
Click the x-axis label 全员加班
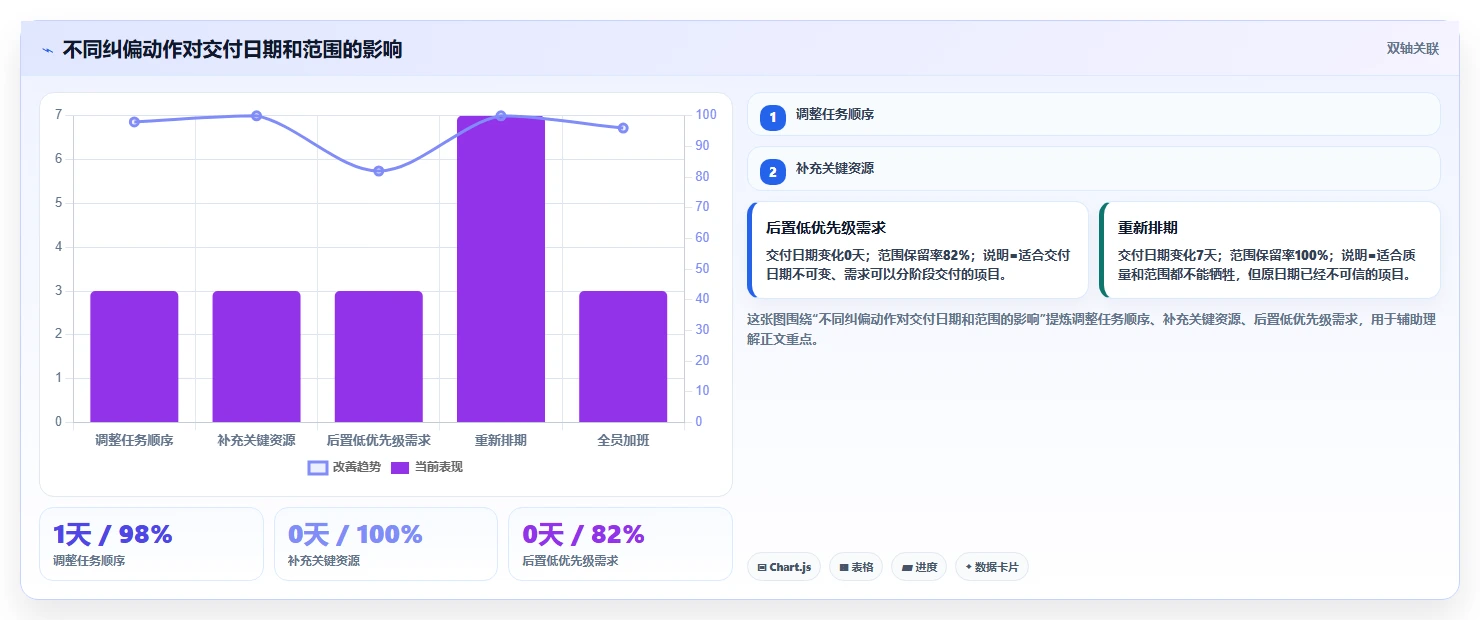pos(623,440)
